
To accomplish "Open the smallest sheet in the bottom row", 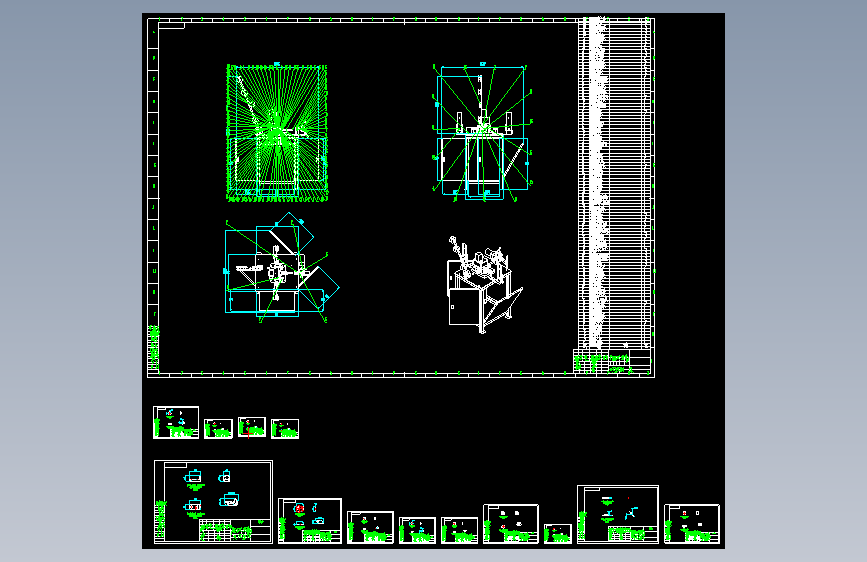I will [x=558, y=534].
